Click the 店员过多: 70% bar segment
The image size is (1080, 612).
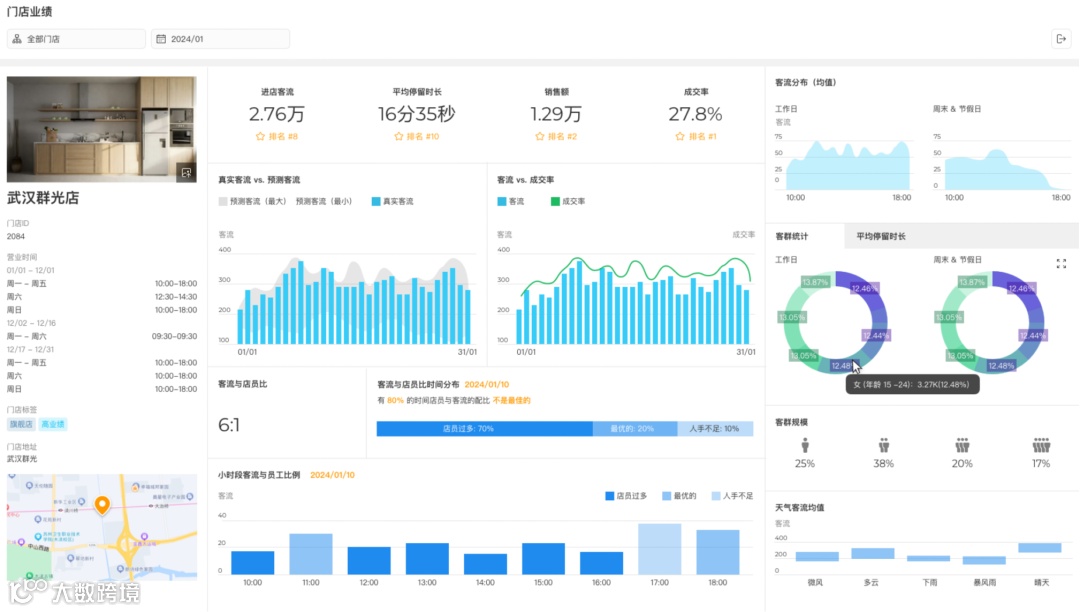[x=484, y=429]
